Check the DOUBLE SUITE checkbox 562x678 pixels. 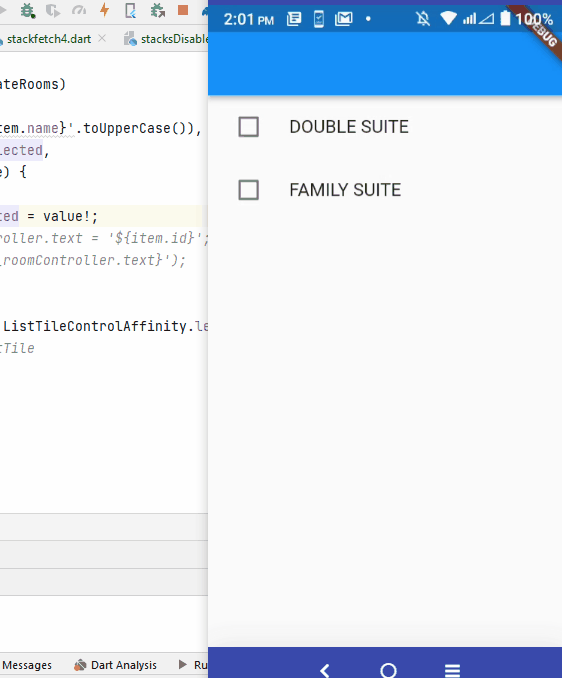click(x=249, y=127)
